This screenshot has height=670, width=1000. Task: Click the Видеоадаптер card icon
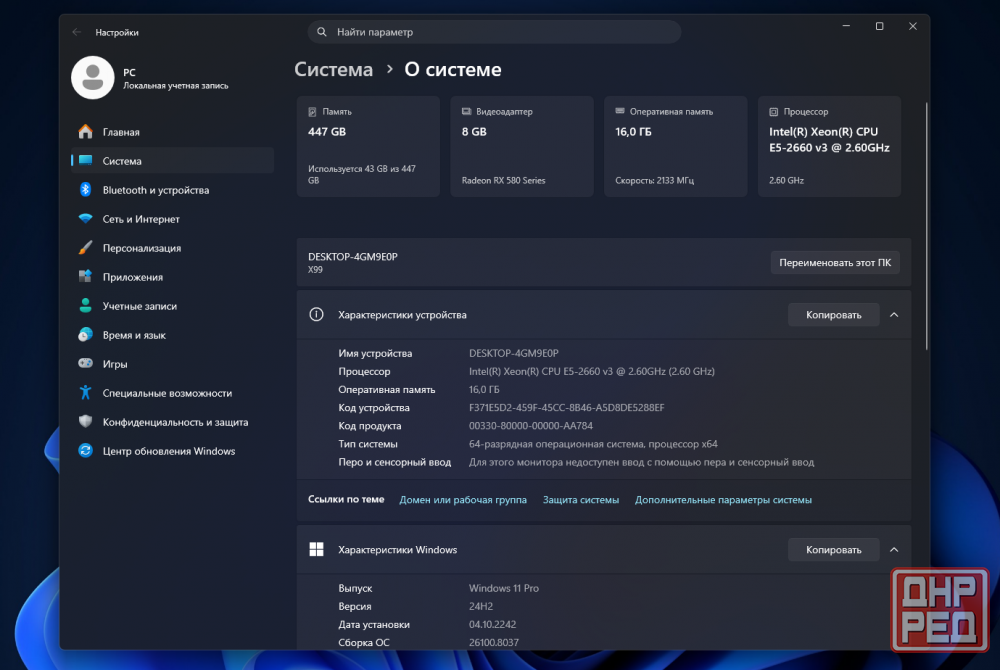click(x=466, y=112)
